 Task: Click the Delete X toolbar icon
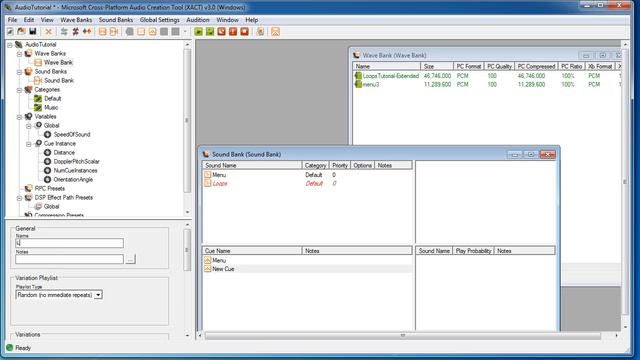click(x=48, y=31)
